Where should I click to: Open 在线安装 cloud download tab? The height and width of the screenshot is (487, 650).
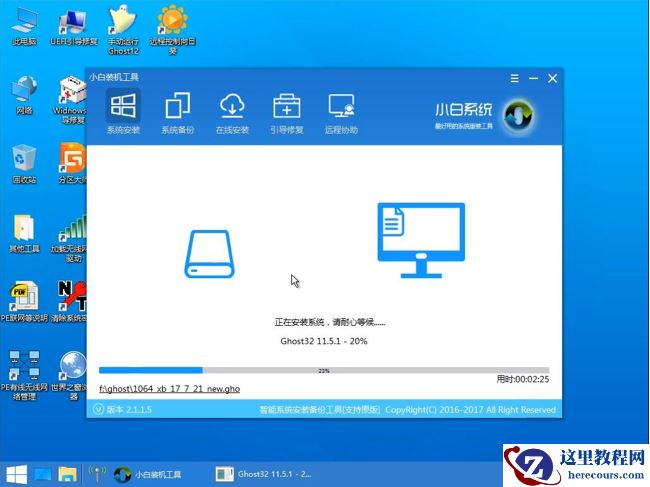(x=232, y=113)
